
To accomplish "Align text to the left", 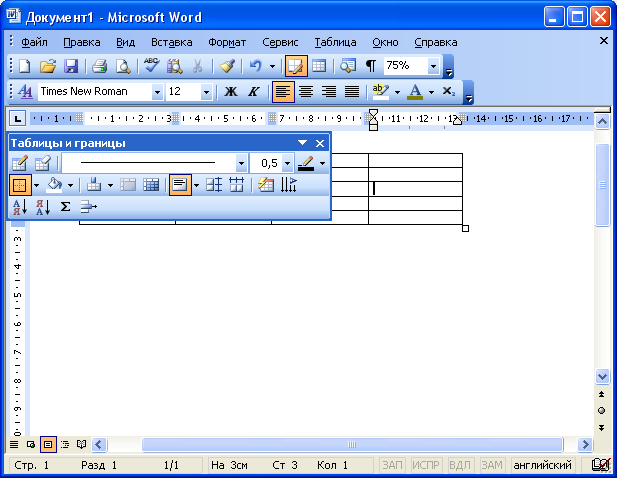I will (x=283, y=92).
